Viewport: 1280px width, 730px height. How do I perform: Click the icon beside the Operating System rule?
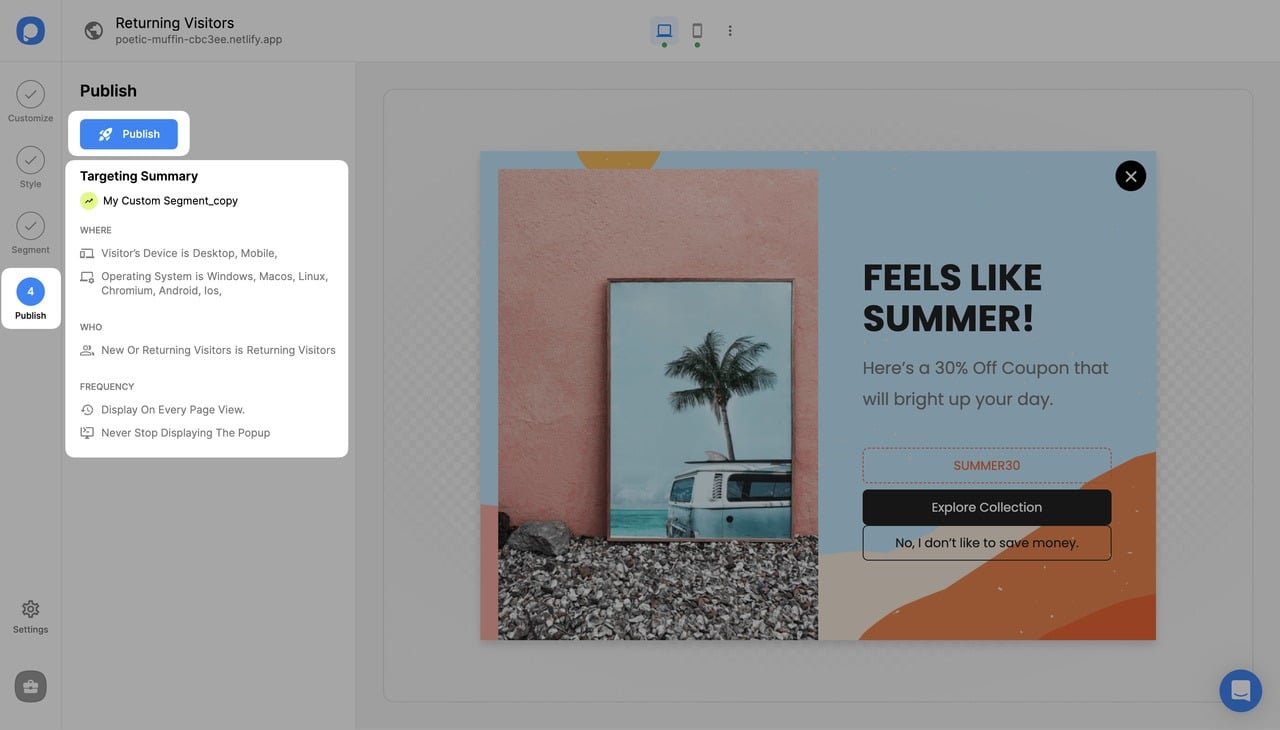87,277
